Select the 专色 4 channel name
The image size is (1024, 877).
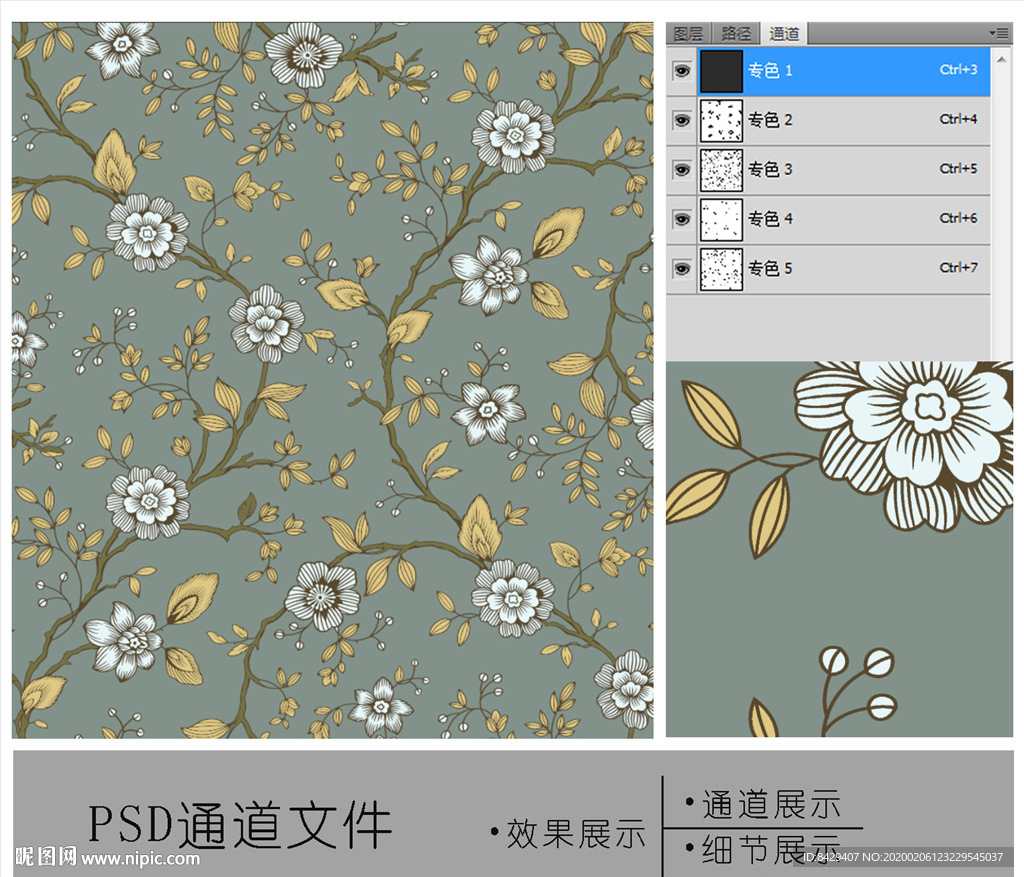[770, 219]
